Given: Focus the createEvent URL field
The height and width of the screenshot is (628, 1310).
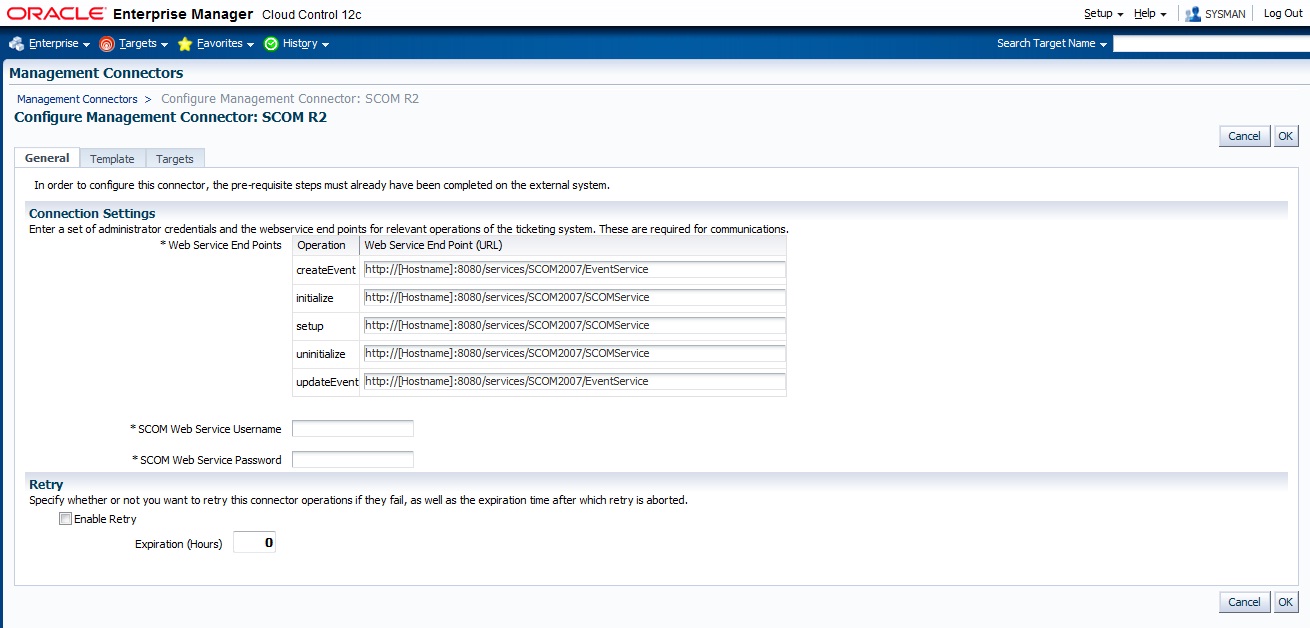Looking at the screenshot, I should coord(574,270).
